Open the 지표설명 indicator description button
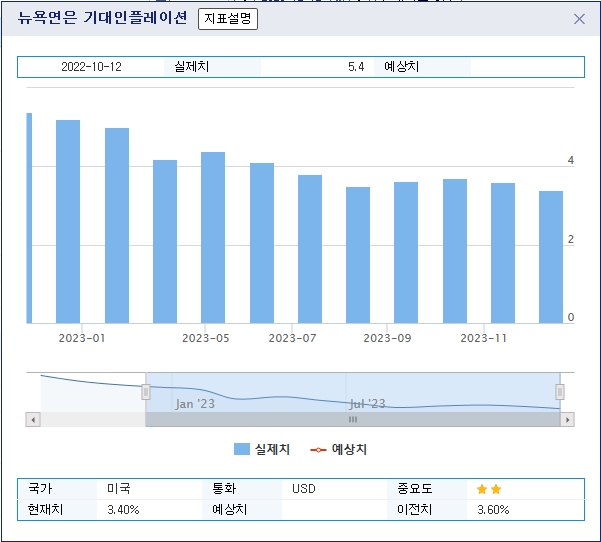The width and height of the screenshot is (601, 542). pyautogui.click(x=228, y=18)
